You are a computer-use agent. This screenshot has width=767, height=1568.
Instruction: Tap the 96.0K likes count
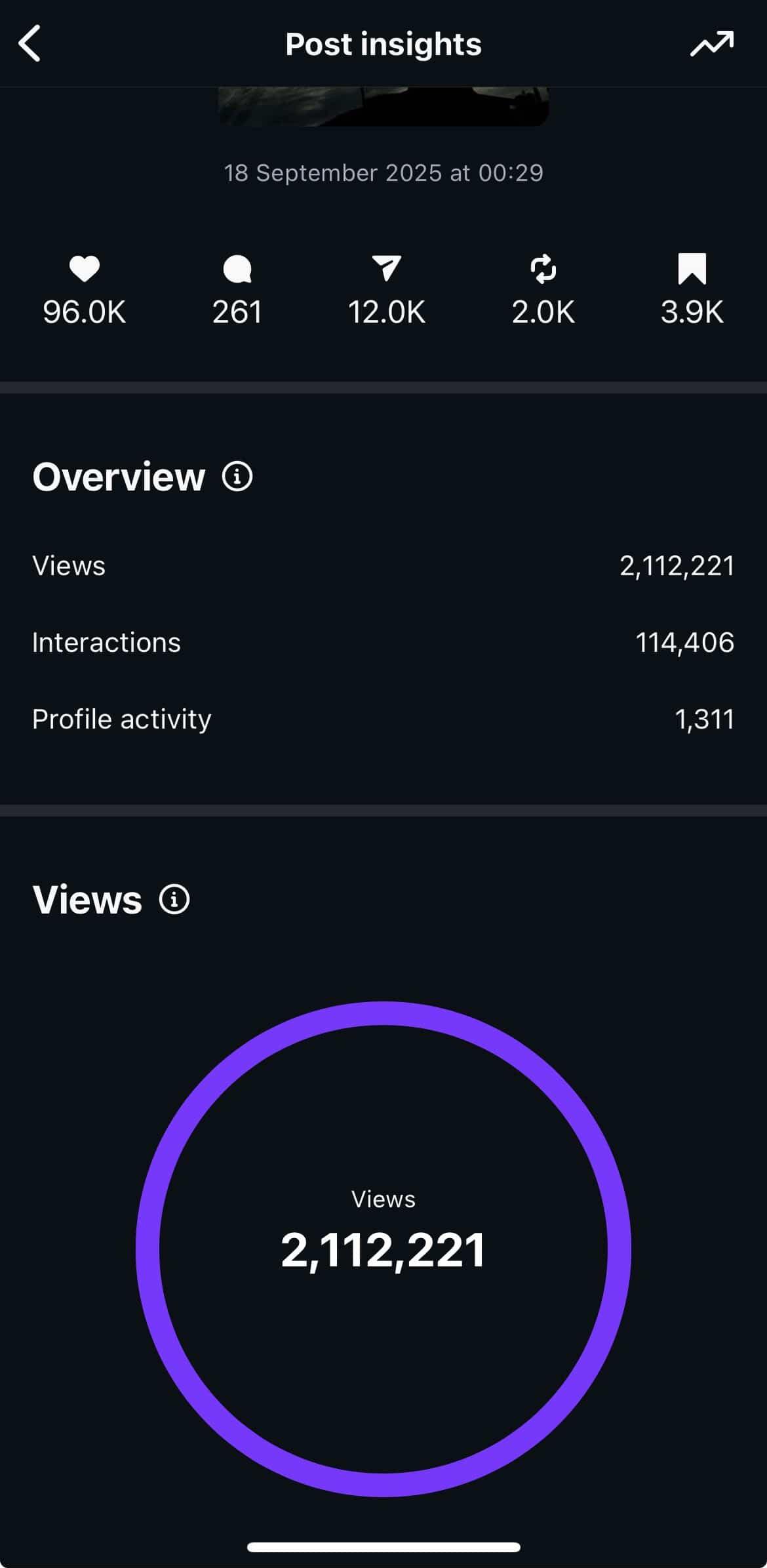(x=85, y=312)
